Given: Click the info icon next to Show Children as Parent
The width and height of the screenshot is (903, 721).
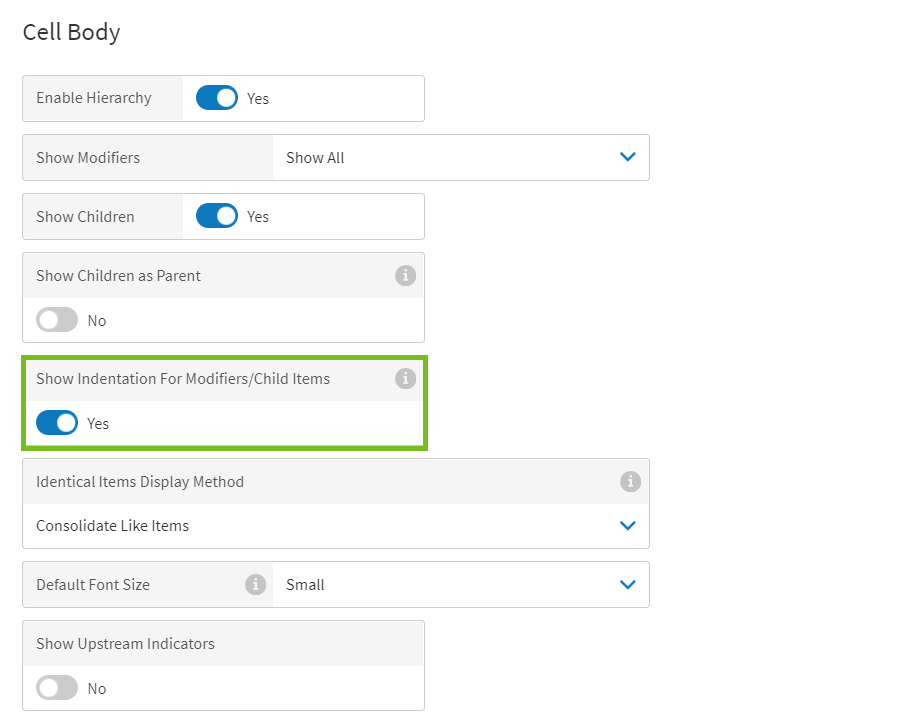Looking at the screenshot, I should [405, 275].
